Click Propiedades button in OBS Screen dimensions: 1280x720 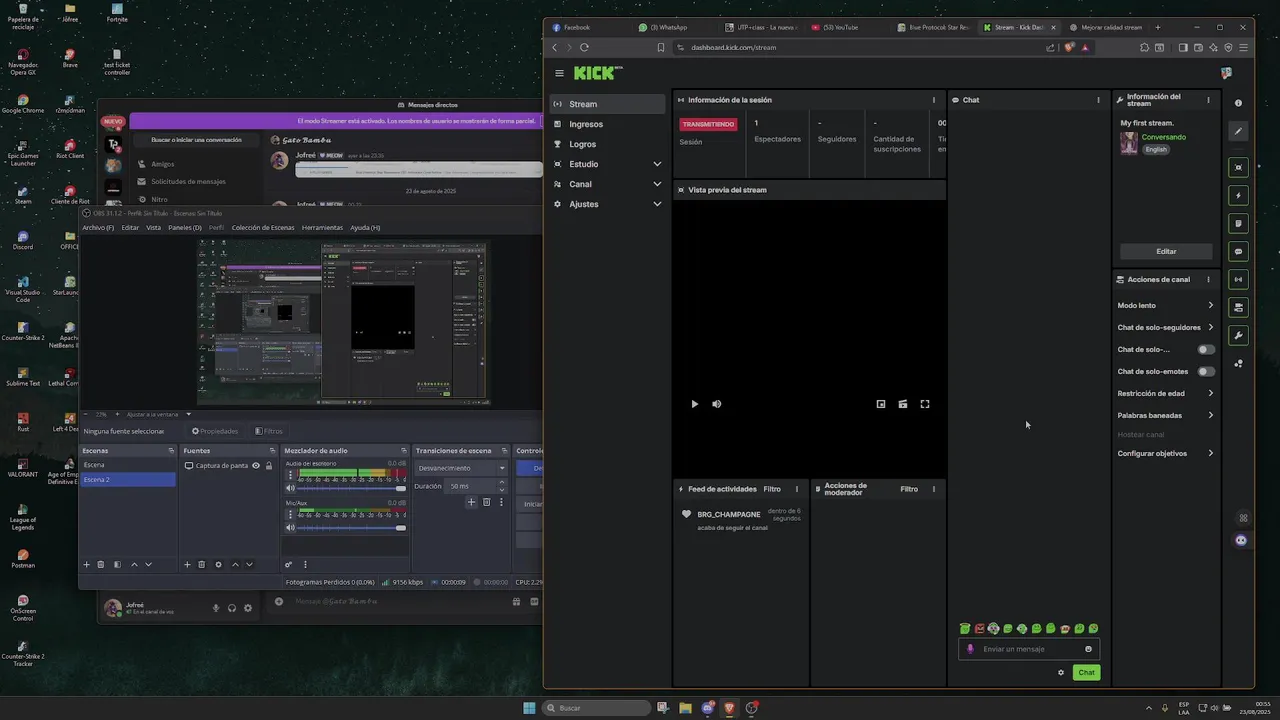pyautogui.click(x=215, y=431)
